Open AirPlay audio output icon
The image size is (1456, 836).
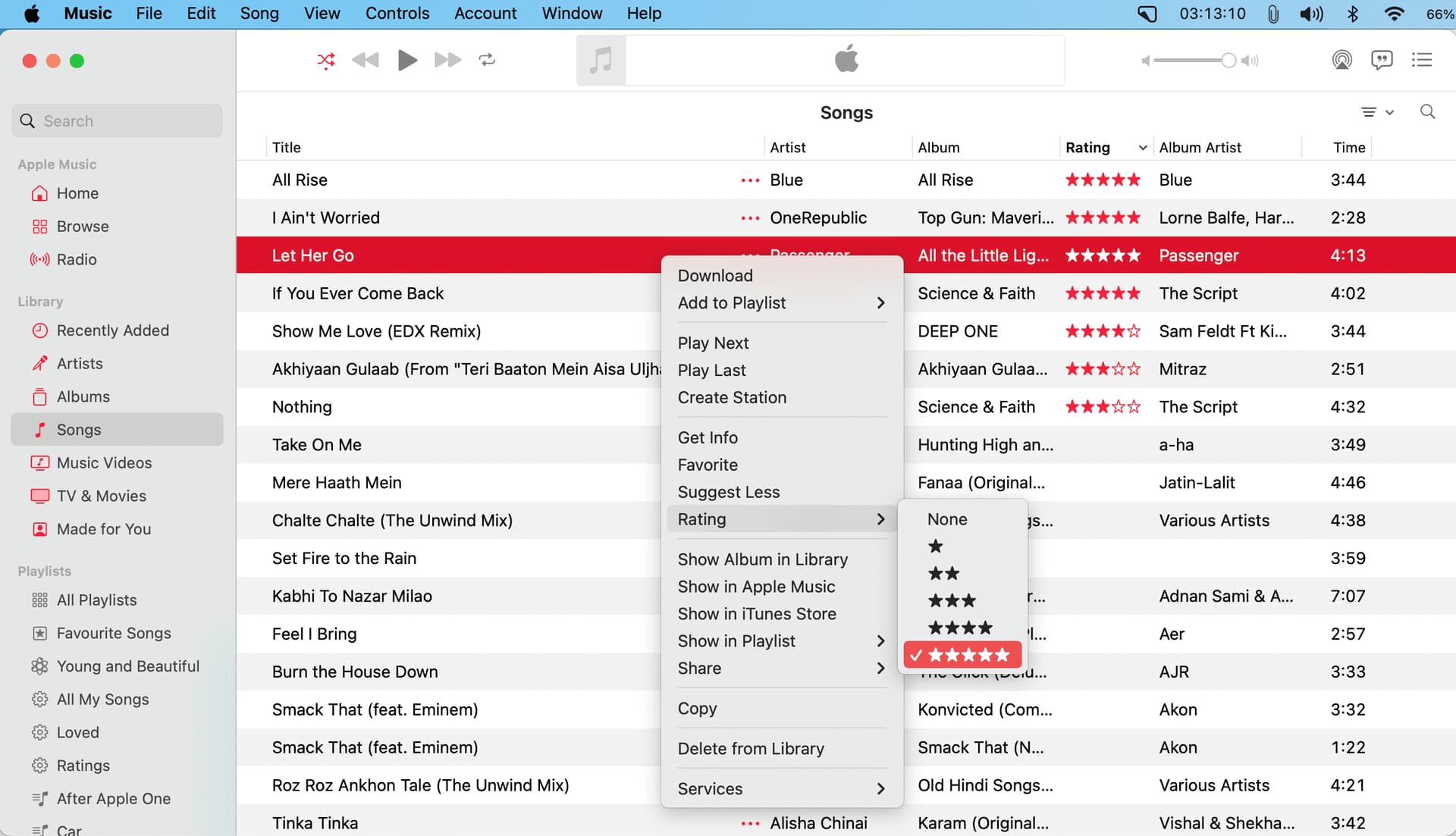(x=1341, y=60)
